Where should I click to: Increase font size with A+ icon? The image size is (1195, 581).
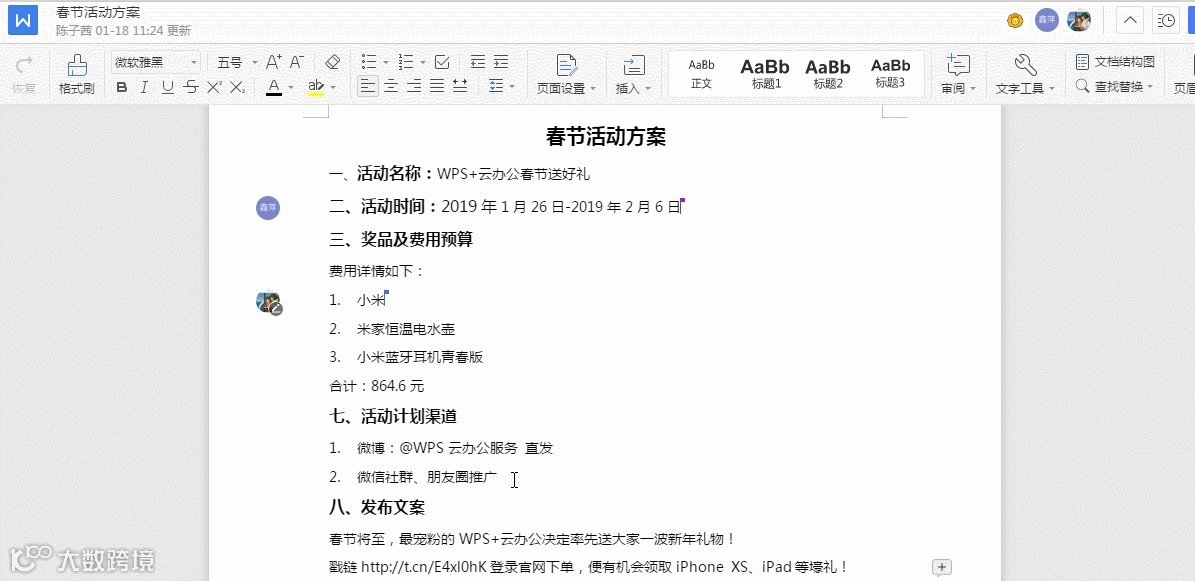(x=274, y=62)
